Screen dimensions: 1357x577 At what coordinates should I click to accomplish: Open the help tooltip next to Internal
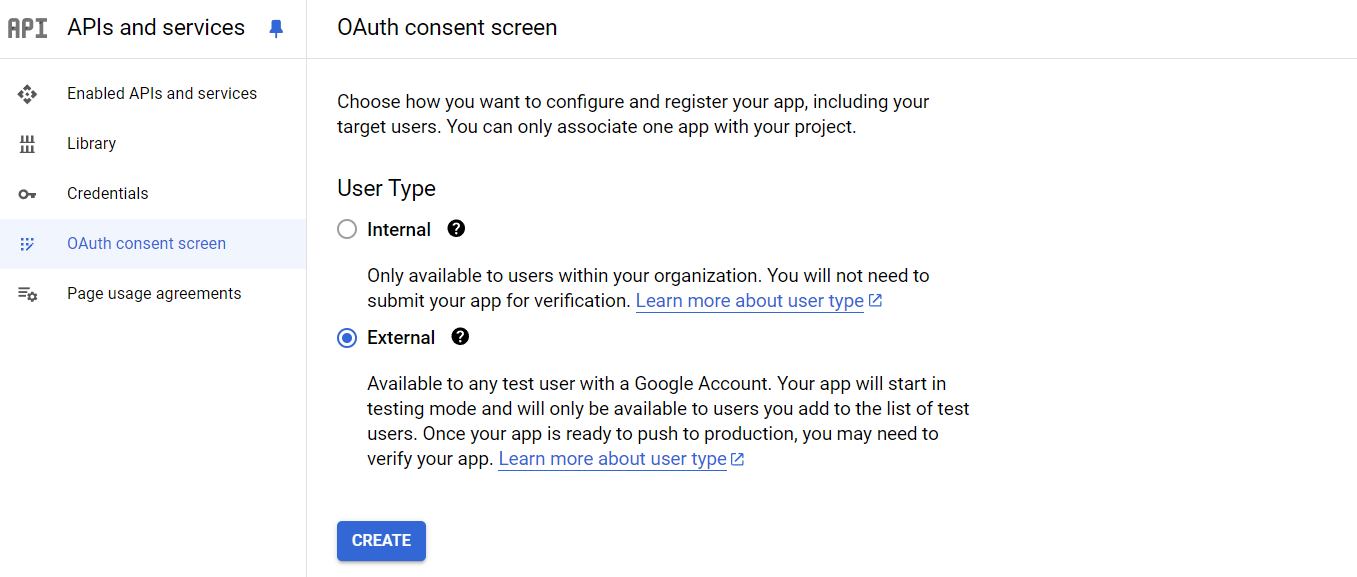click(x=456, y=228)
